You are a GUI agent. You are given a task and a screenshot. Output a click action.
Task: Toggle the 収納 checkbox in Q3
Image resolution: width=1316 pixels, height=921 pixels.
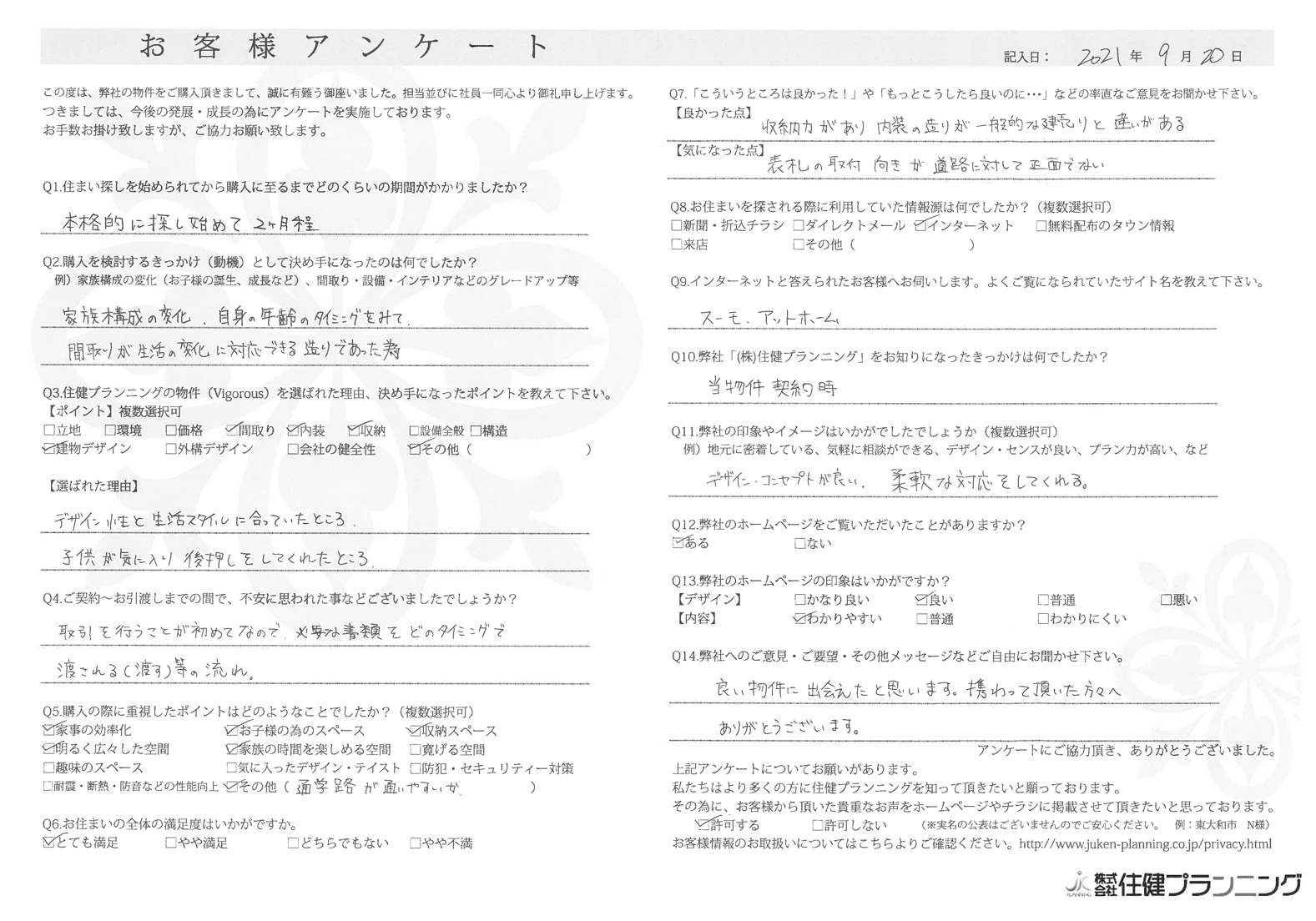coord(354,431)
